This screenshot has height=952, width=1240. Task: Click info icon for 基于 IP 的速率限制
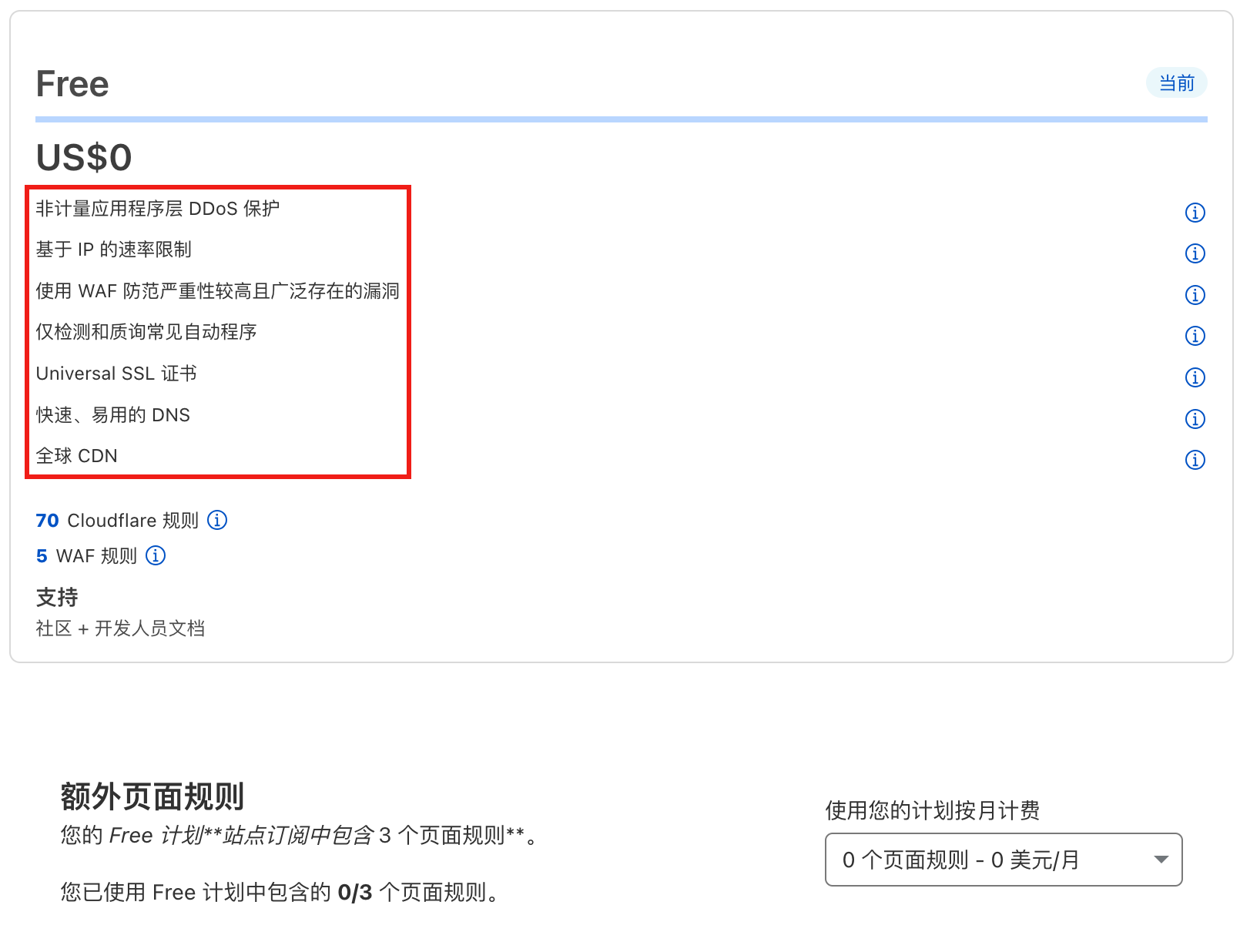pos(1195,253)
